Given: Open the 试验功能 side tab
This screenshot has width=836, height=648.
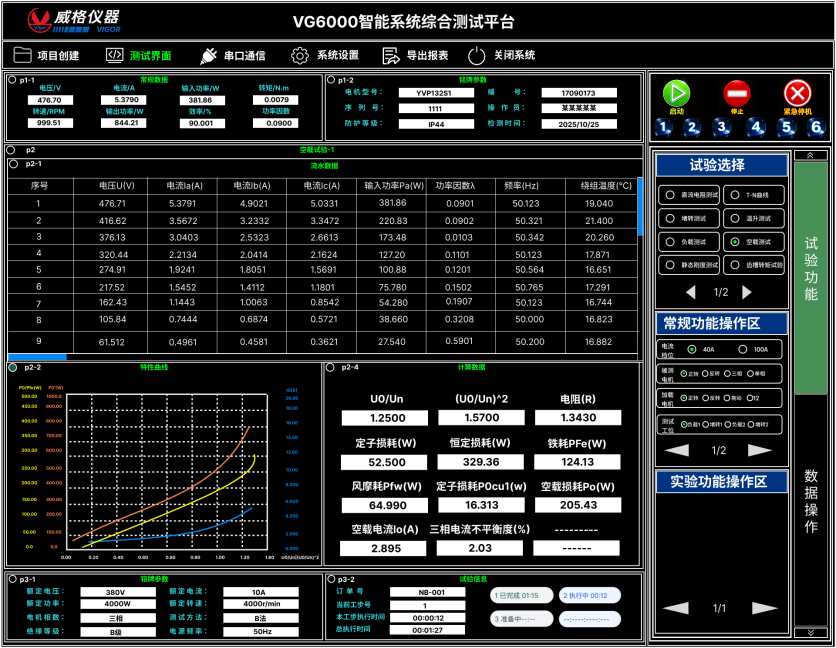Looking at the screenshot, I should click(x=810, y=277).
